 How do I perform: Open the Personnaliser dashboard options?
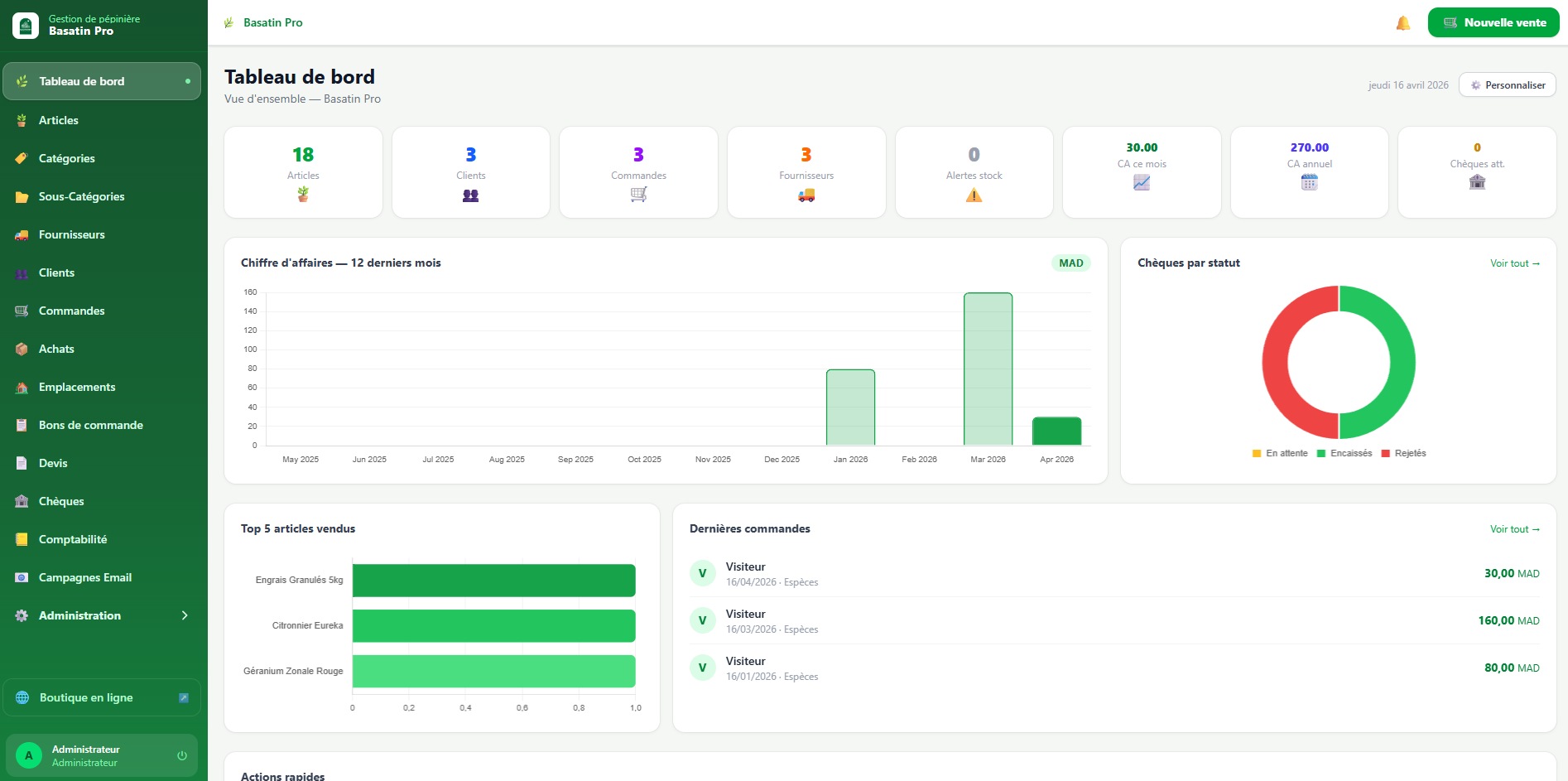coord(1507,85)
